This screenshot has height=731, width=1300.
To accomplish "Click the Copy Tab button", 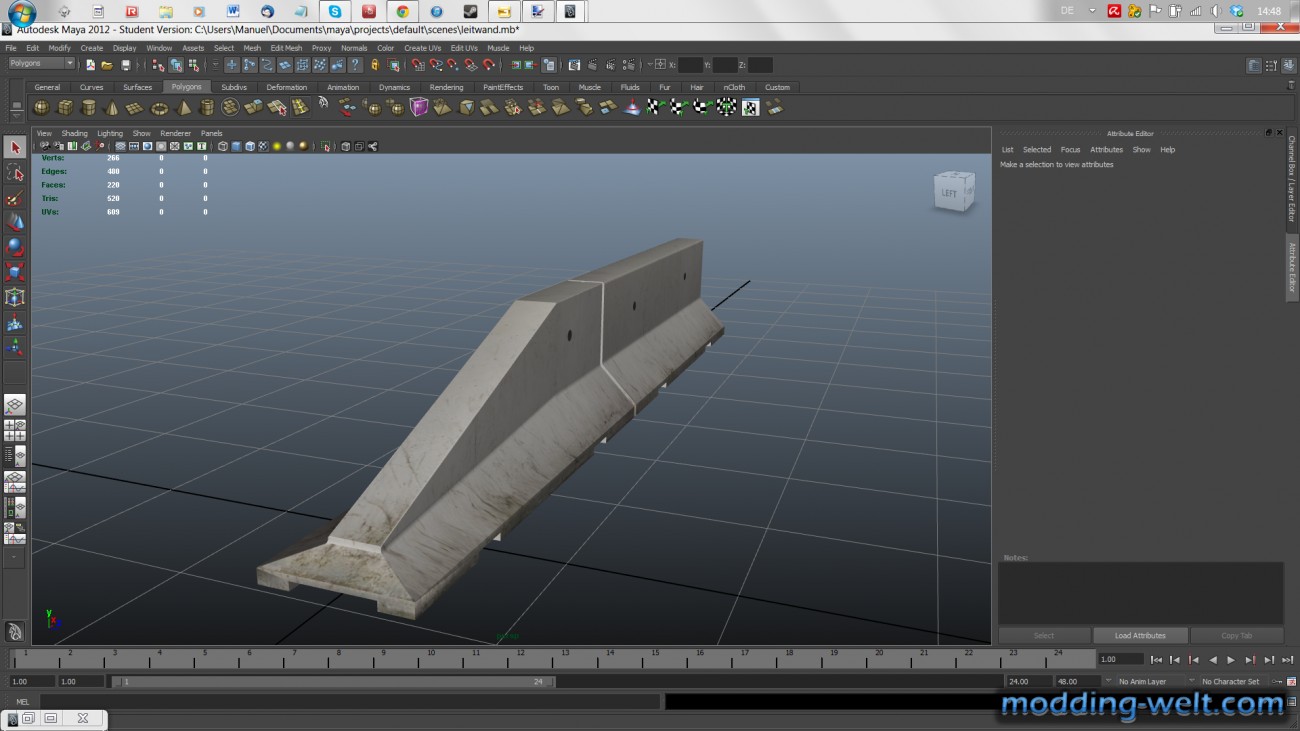I will pyautogui.click(x=1236, y=635).
